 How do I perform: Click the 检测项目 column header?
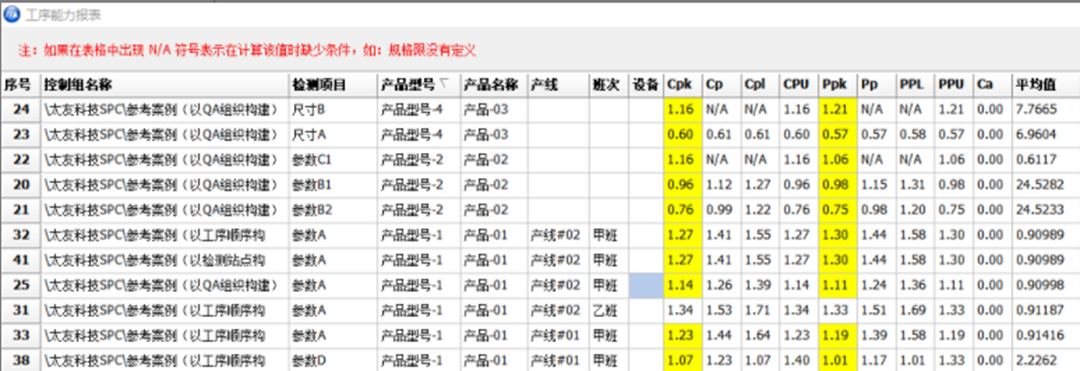pyautogui.click(x=333, y=85)
